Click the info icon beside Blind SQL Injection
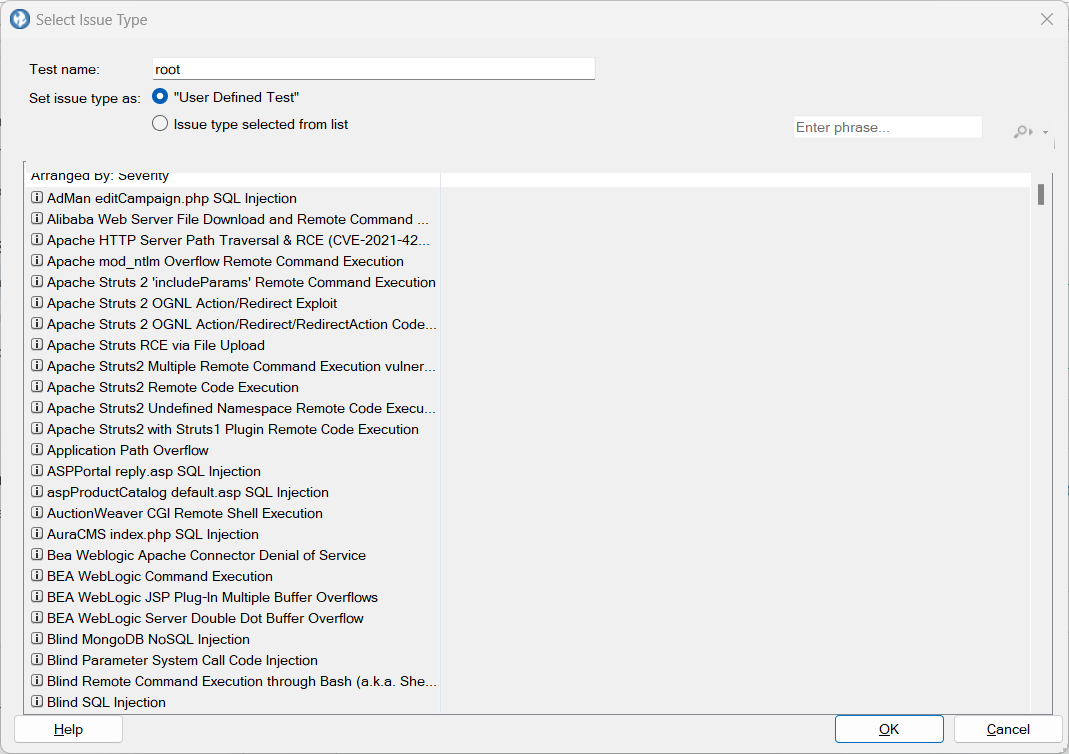This screenshot has height=754, width=1069. tap(37, 702)
